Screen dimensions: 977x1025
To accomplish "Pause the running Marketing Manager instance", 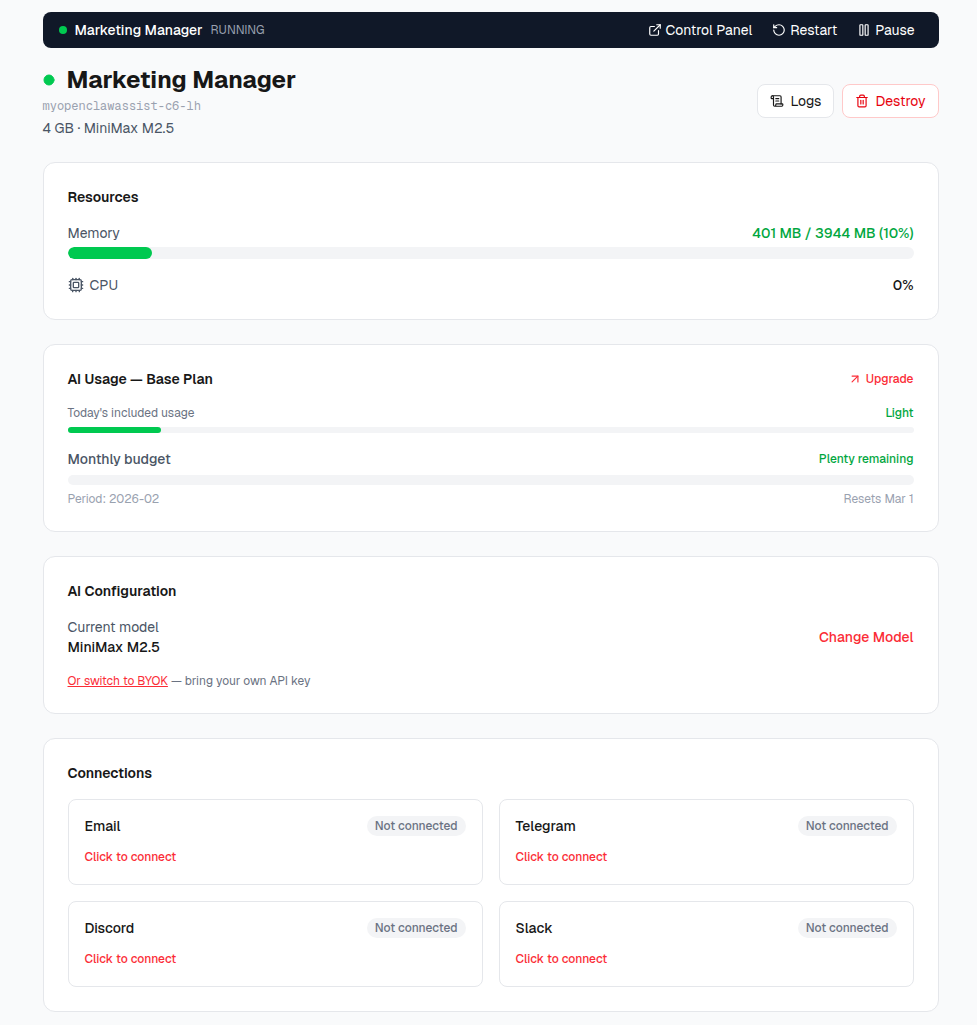I will (x=885, y=30).
